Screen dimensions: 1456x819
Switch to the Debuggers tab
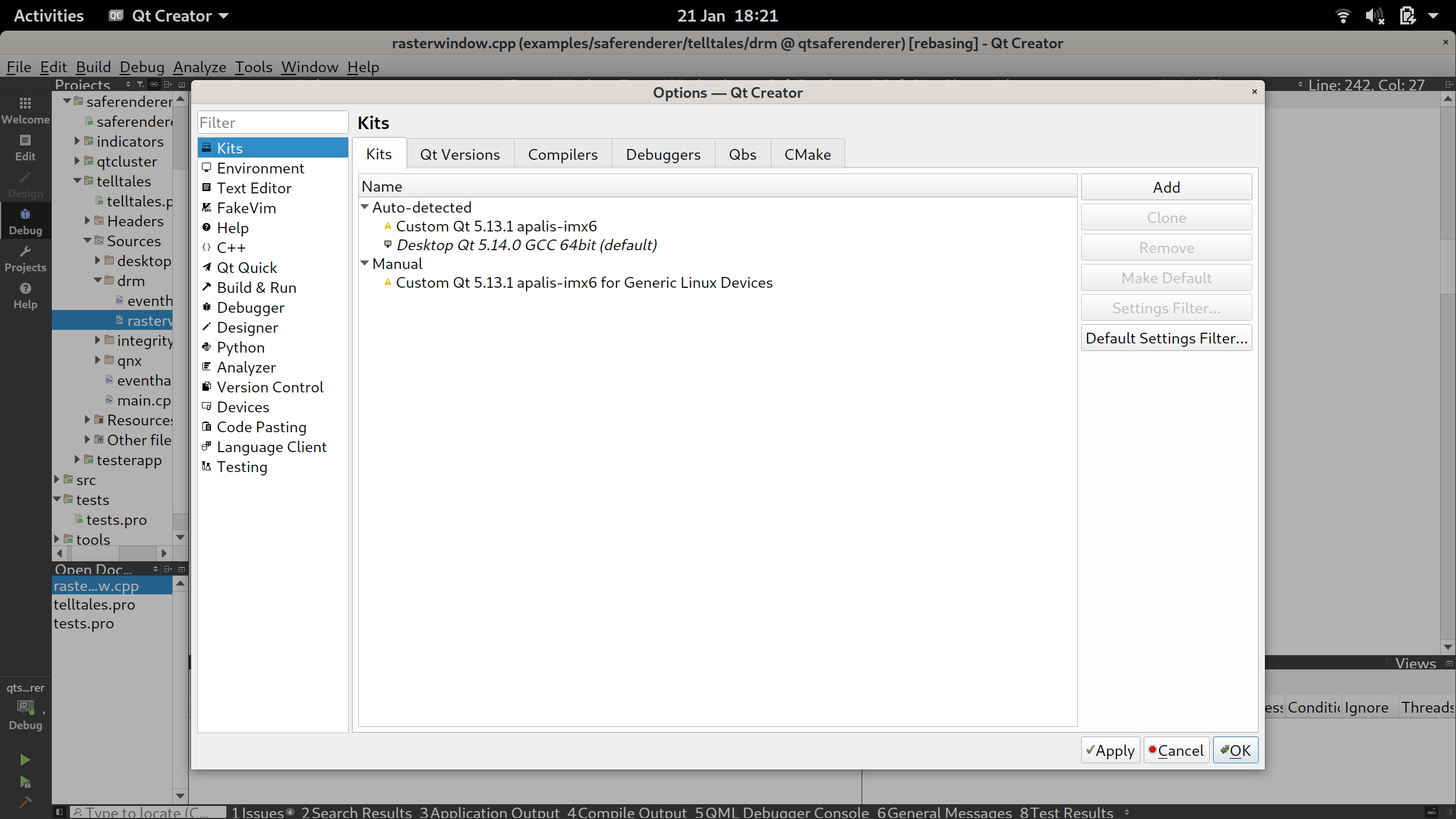[663, 154]
